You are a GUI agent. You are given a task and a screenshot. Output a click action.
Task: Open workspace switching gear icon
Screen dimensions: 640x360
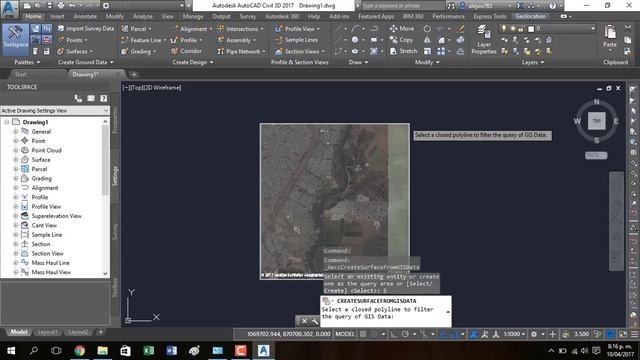[533, 334]
